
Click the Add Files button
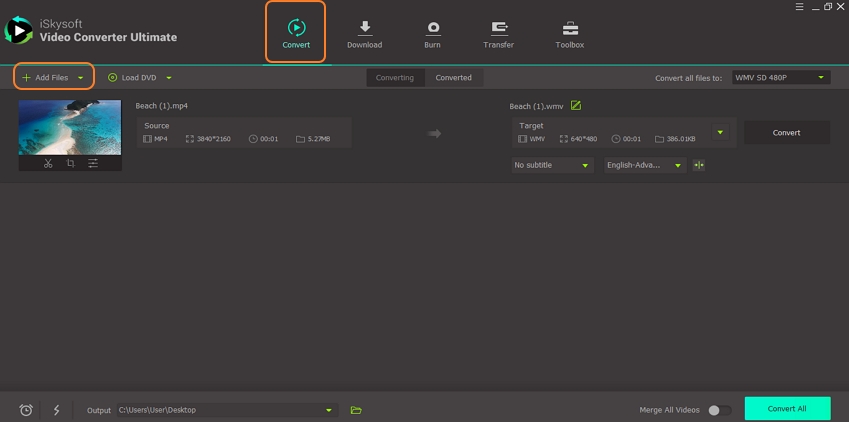[46, 77]
